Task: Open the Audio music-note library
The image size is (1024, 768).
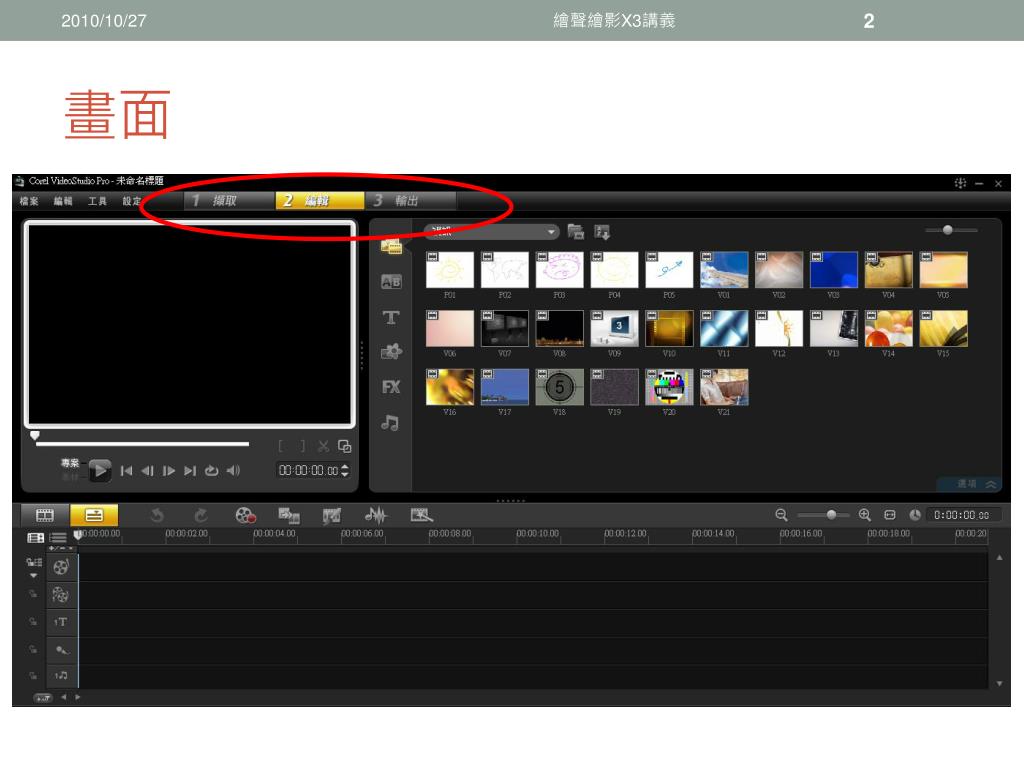Action: coord(391,423)
